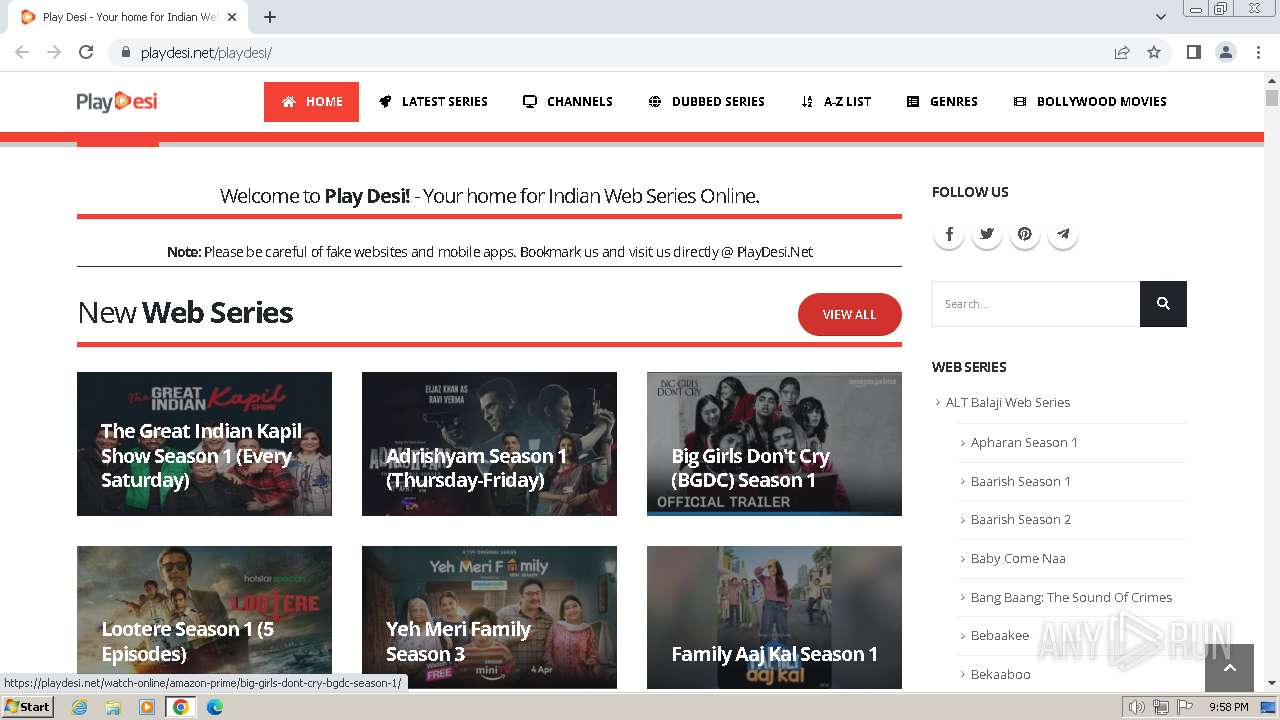Open Family Aaj Kal Season 1 card
This screenshot has height=720, width=1280.
774,617
